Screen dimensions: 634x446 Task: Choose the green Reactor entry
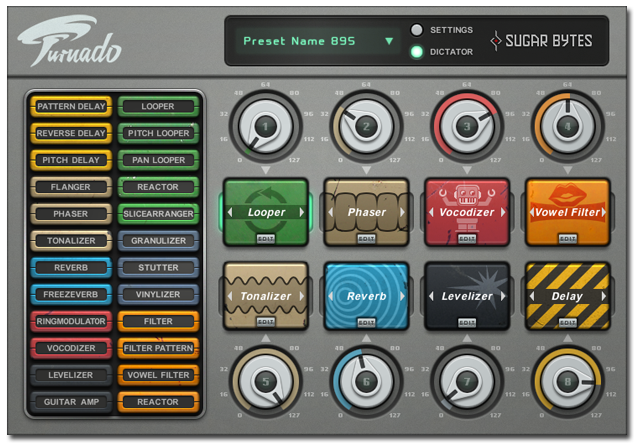pos(158,187)
